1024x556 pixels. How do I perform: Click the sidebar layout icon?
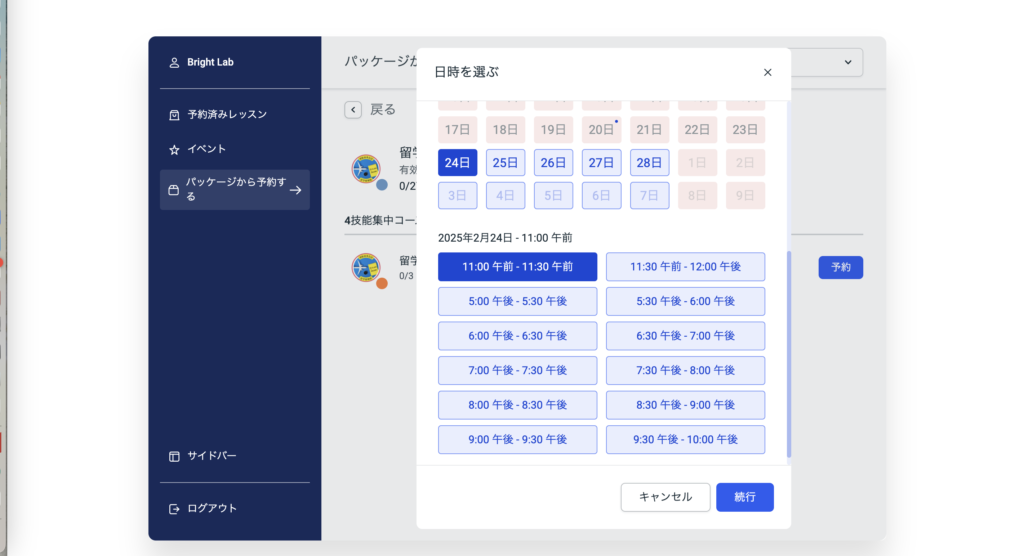click(174, 456)
